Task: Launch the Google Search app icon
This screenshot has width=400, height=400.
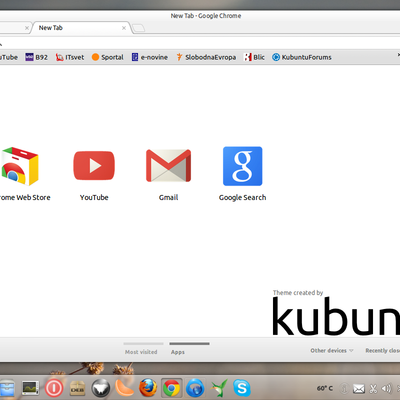Action: click(x=243, y=166)
